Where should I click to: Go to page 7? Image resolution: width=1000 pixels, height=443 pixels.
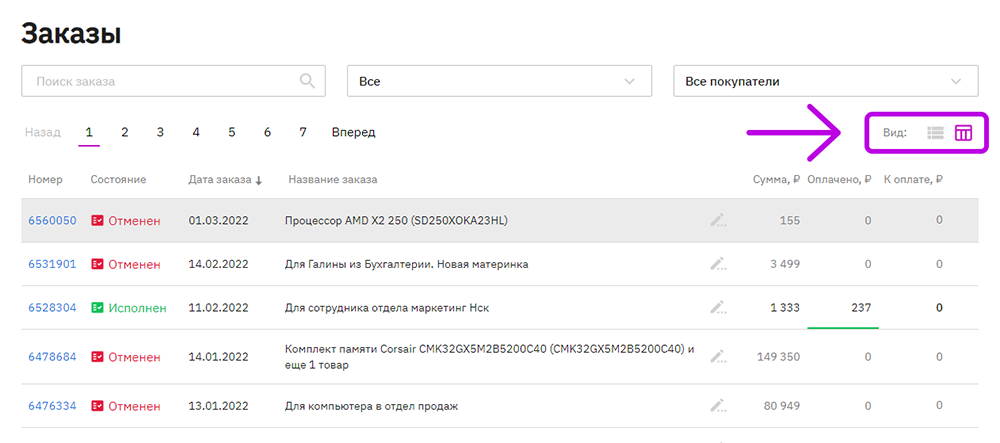tap(302, 133)
